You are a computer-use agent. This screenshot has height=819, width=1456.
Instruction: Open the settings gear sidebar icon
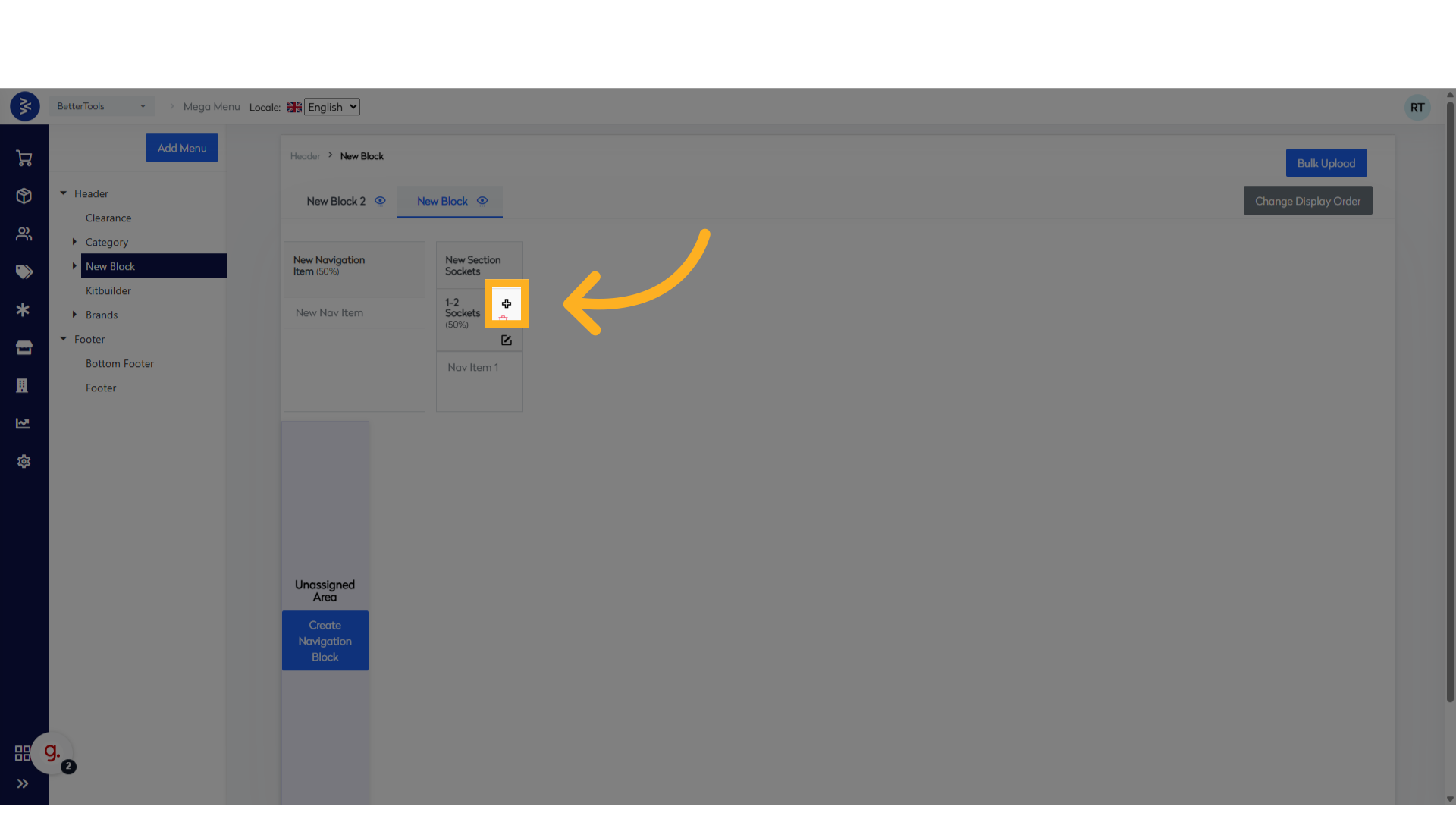click(x=24, y=462)
